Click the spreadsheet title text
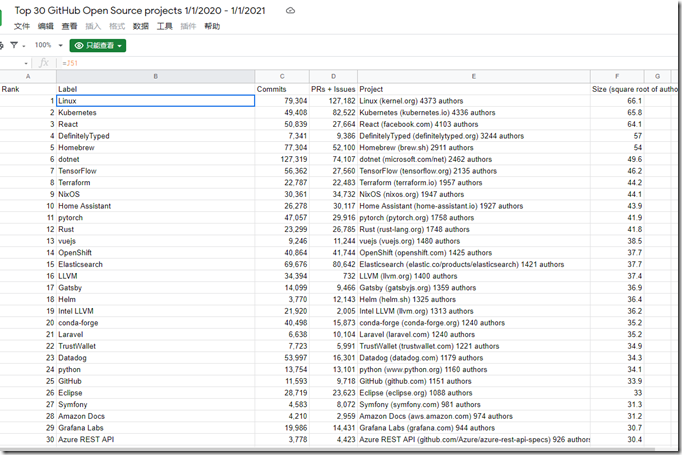This screenshot has height=455, width=682. (140, 10)
